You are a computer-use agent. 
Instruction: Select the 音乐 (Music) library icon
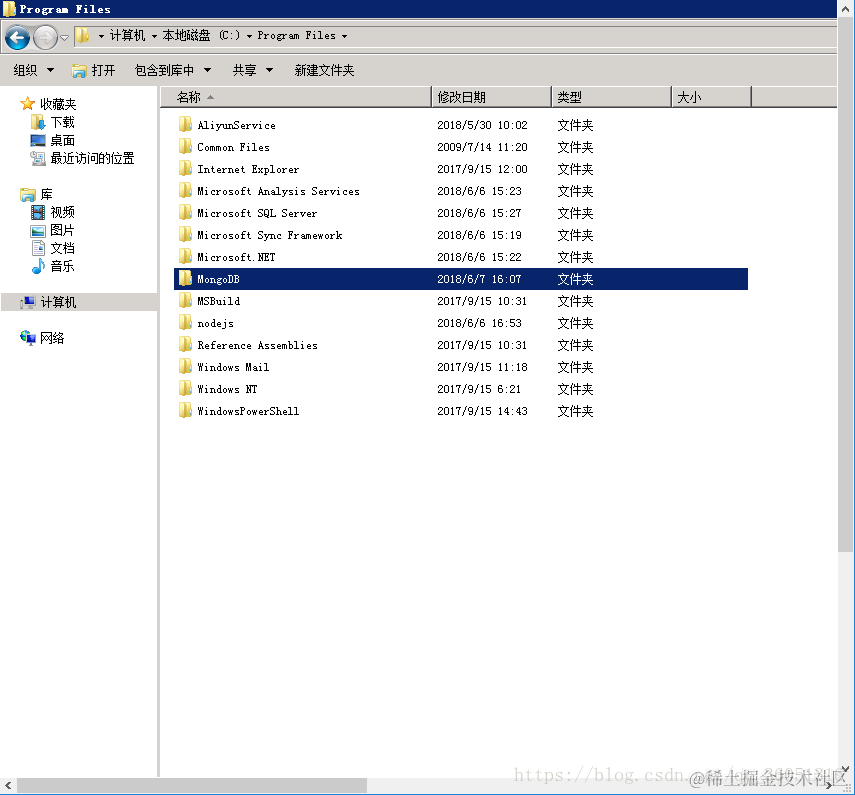click(37, 266)
